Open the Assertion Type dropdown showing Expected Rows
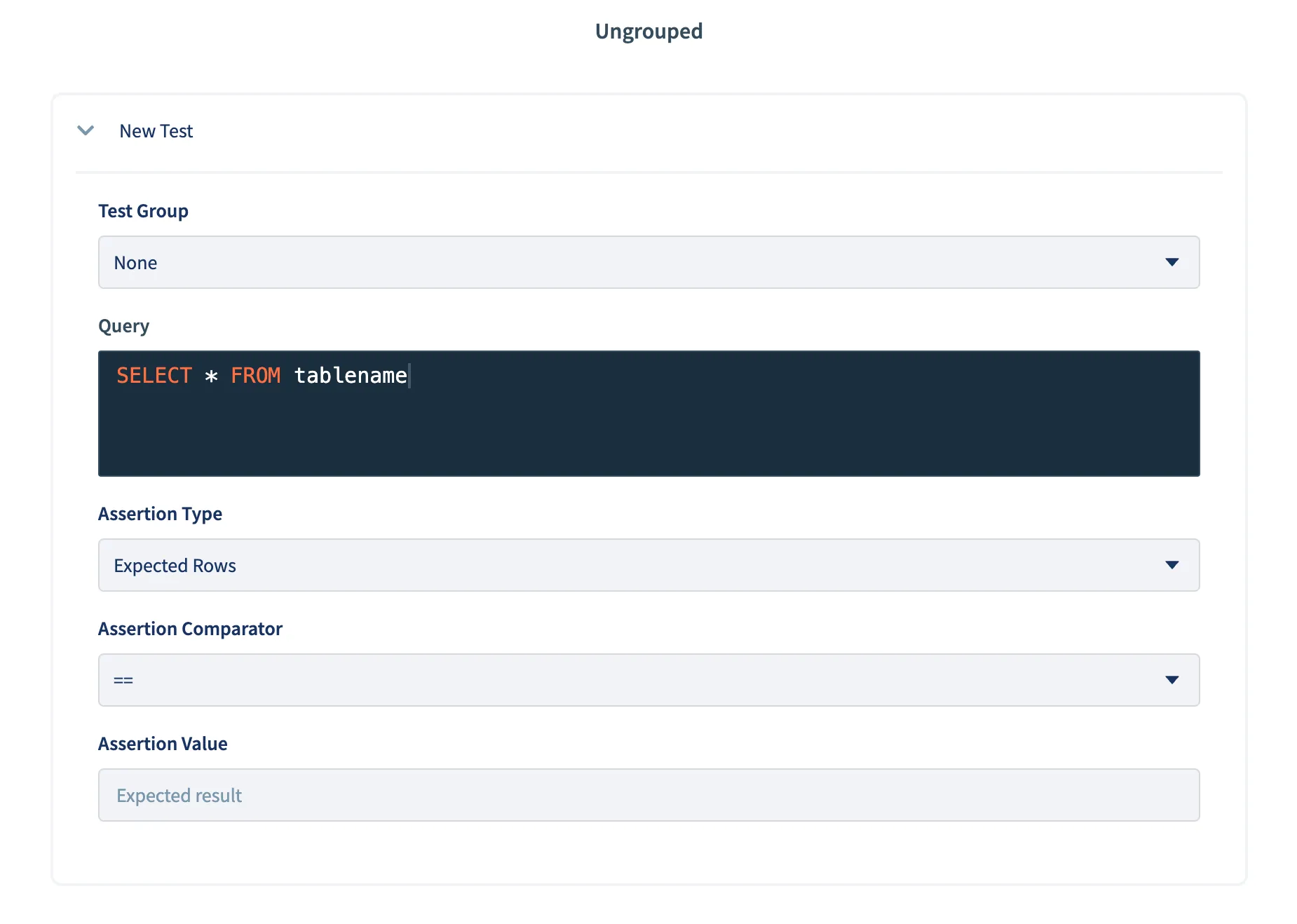This screenshot has height=924, width=1297. click(631, 565)
